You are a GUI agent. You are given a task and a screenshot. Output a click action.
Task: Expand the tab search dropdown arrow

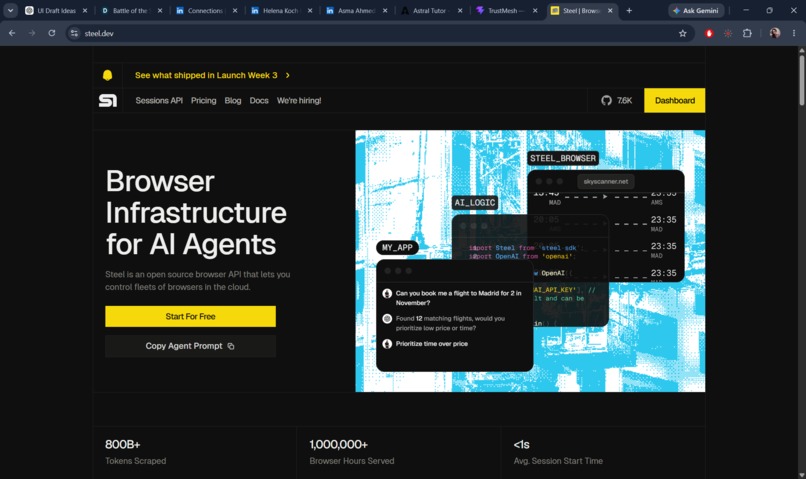(10, 10)
